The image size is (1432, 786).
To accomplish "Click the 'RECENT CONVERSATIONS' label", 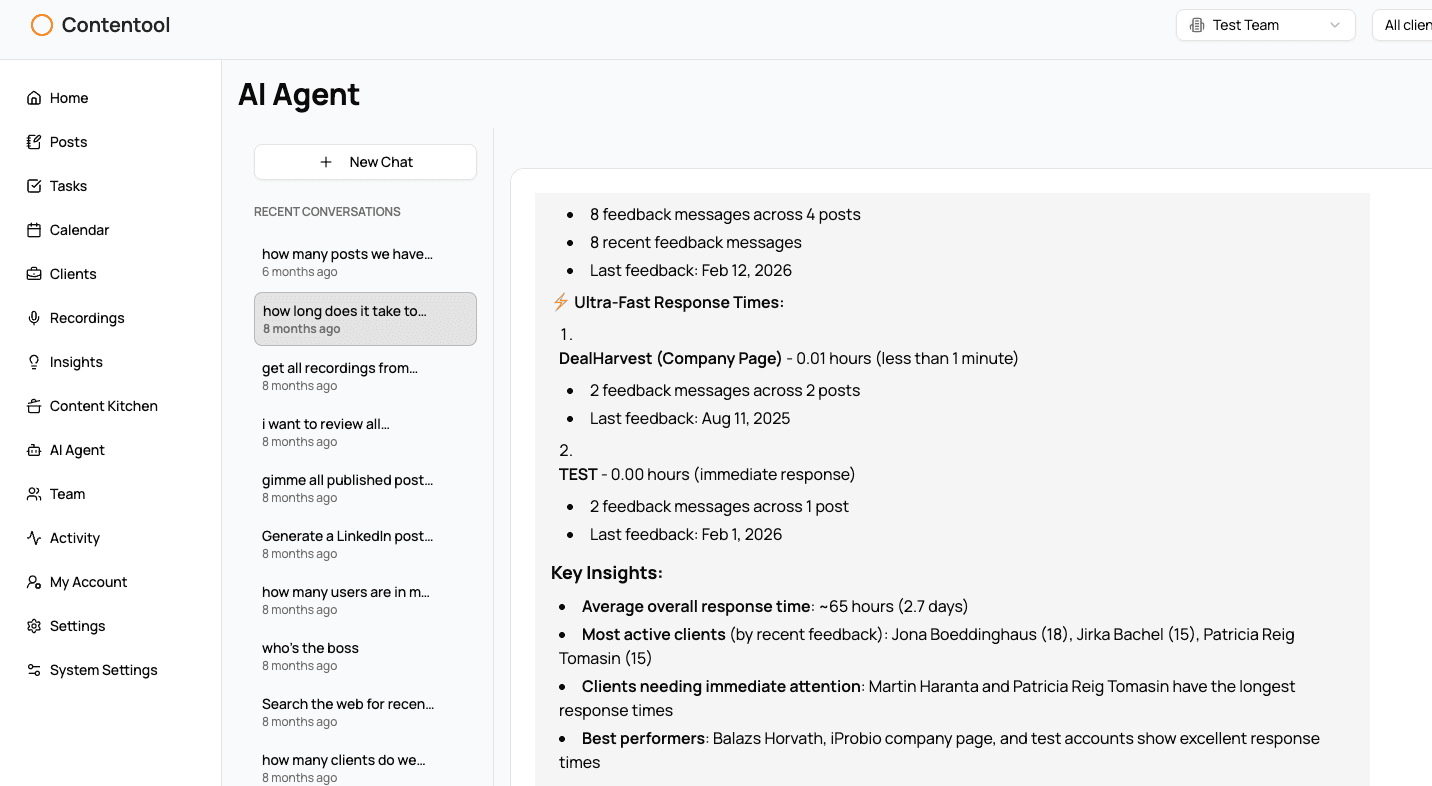I will pyautogui.click(x=327, y=212).
